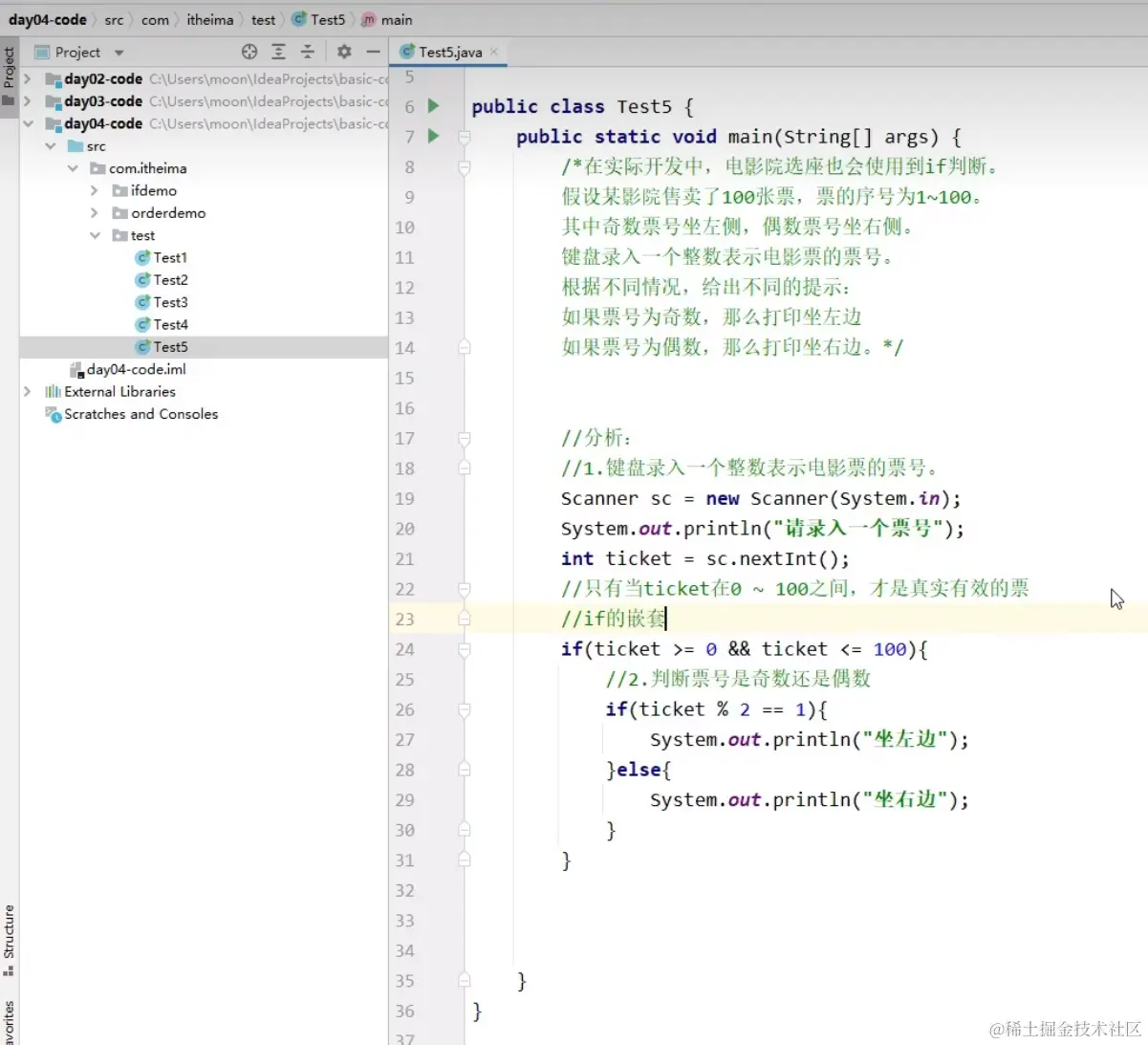Click com in navigation breadcrumb
1148x1045 pixels.
(155, 19)
